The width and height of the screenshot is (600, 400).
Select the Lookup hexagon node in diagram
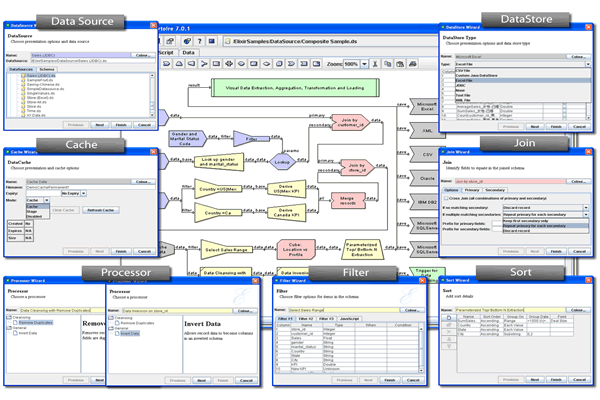click(x=282, y=162)
